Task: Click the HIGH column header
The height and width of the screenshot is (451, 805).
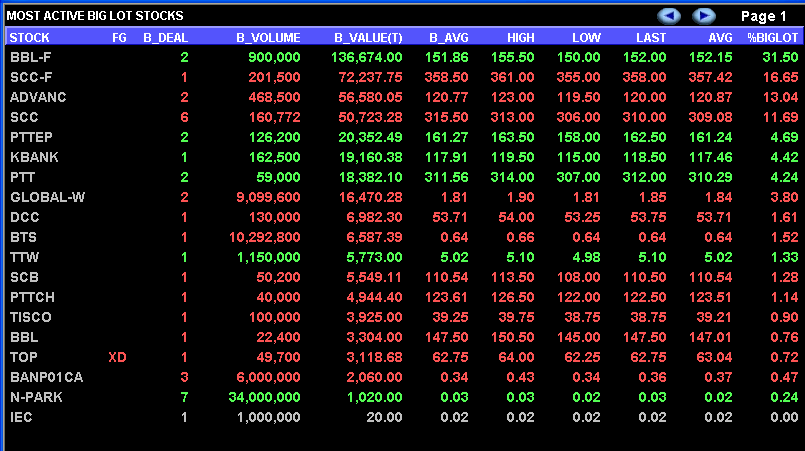Action: tap(521, 37)
